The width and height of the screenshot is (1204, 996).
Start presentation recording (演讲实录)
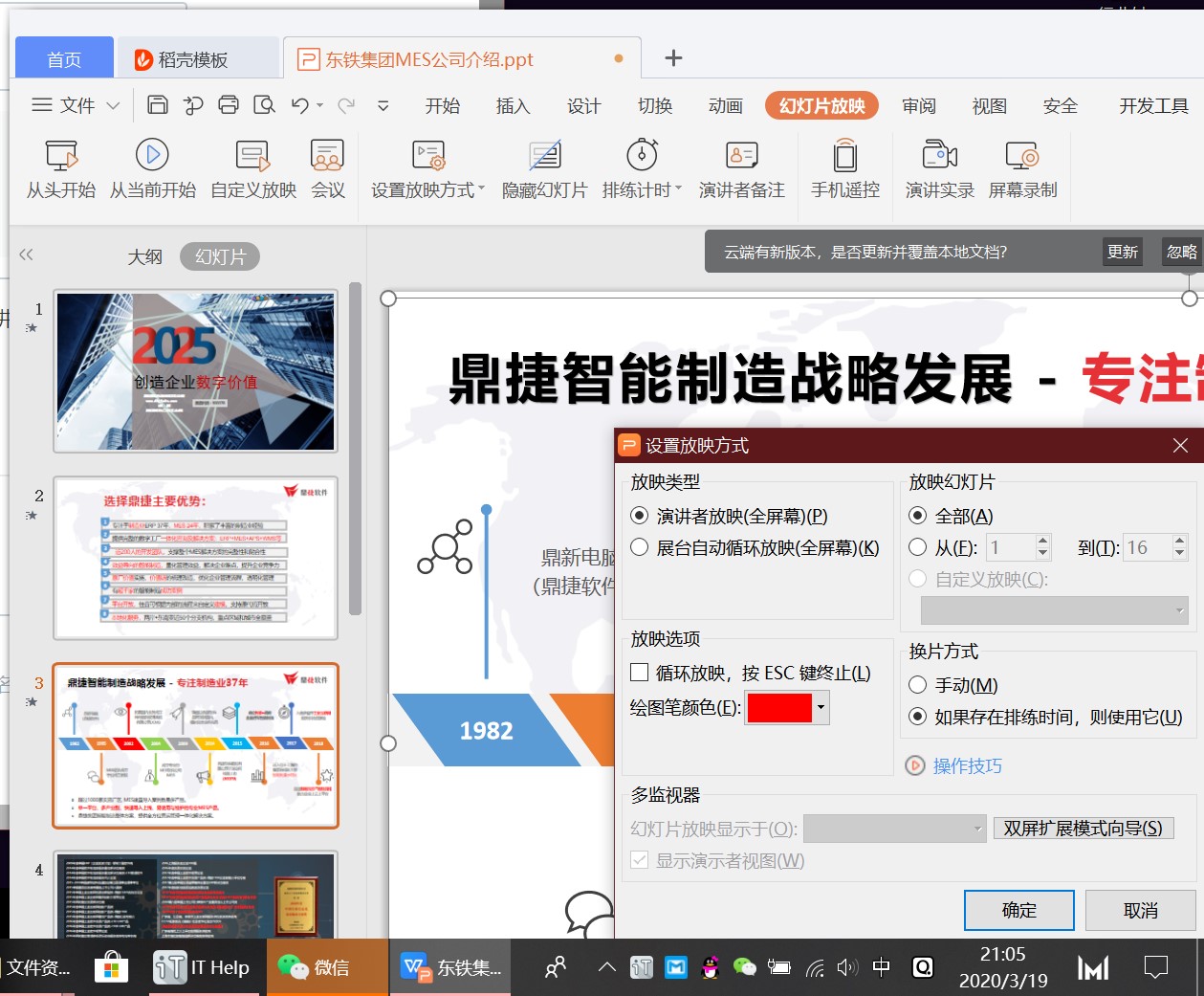(940, 169)
